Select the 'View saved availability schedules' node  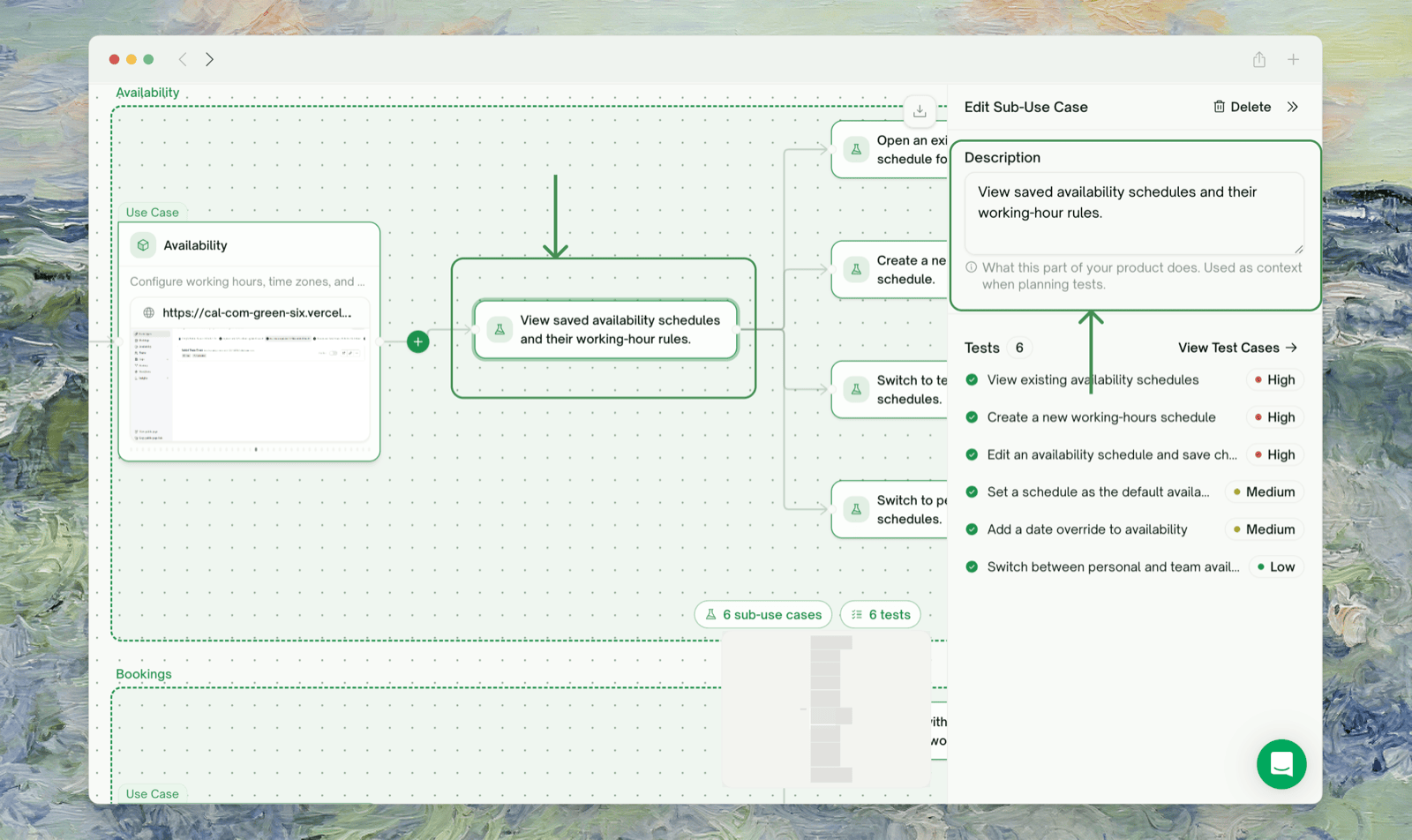[605, 329]
